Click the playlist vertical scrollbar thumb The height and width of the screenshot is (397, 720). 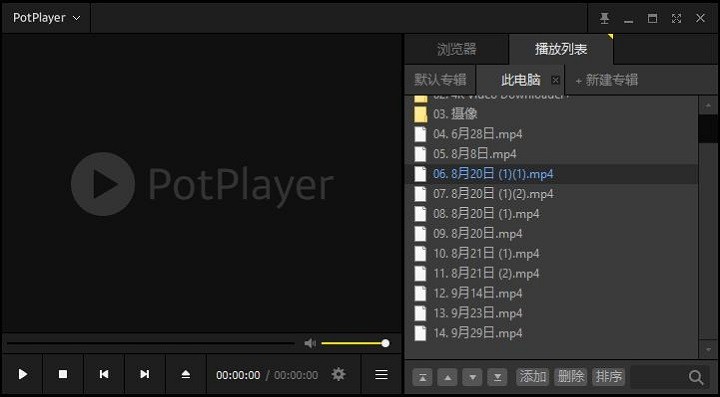pyautogui.click(x=708, y=129)
